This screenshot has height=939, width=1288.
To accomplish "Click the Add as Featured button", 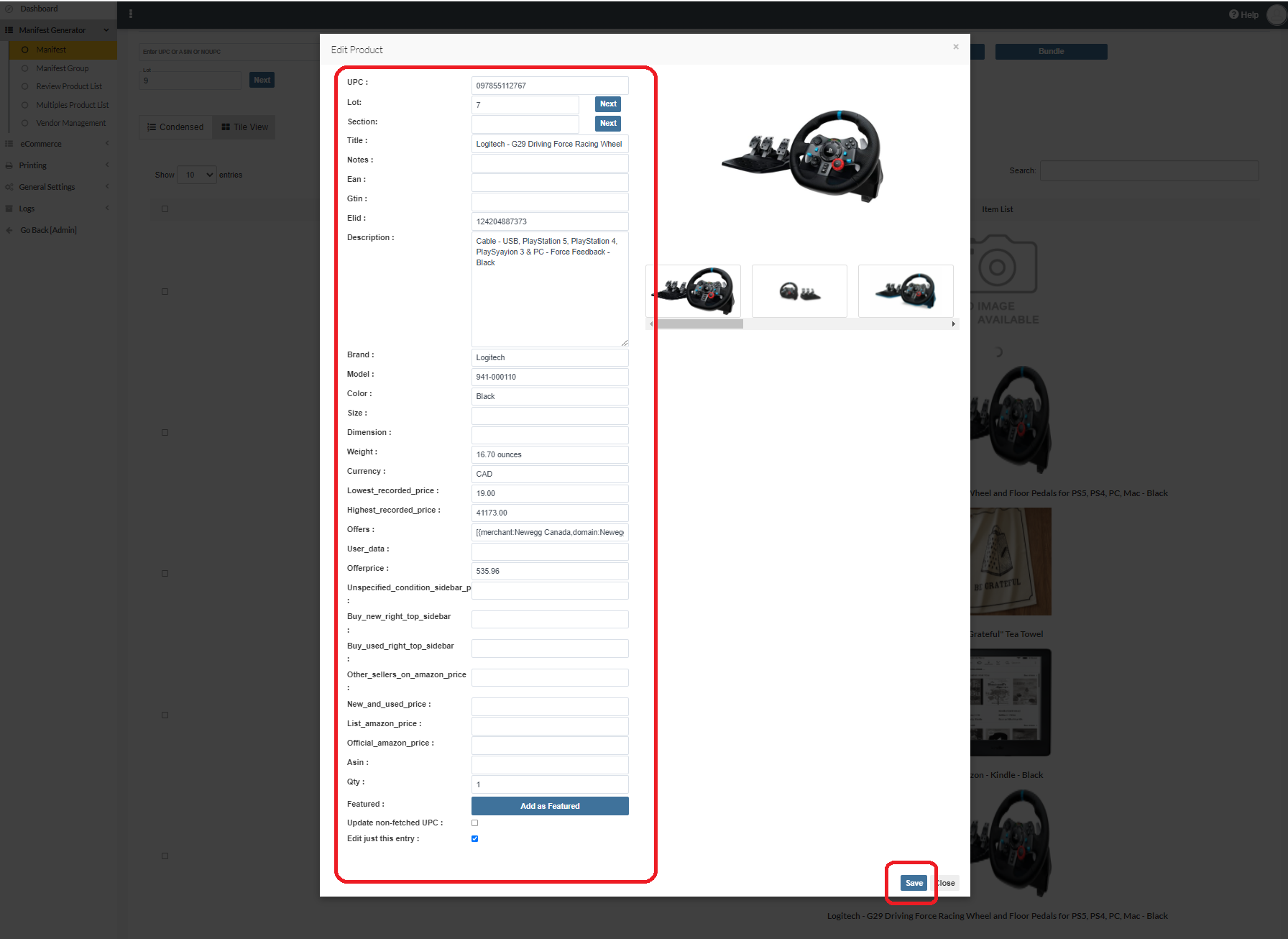I will [550, 806].
